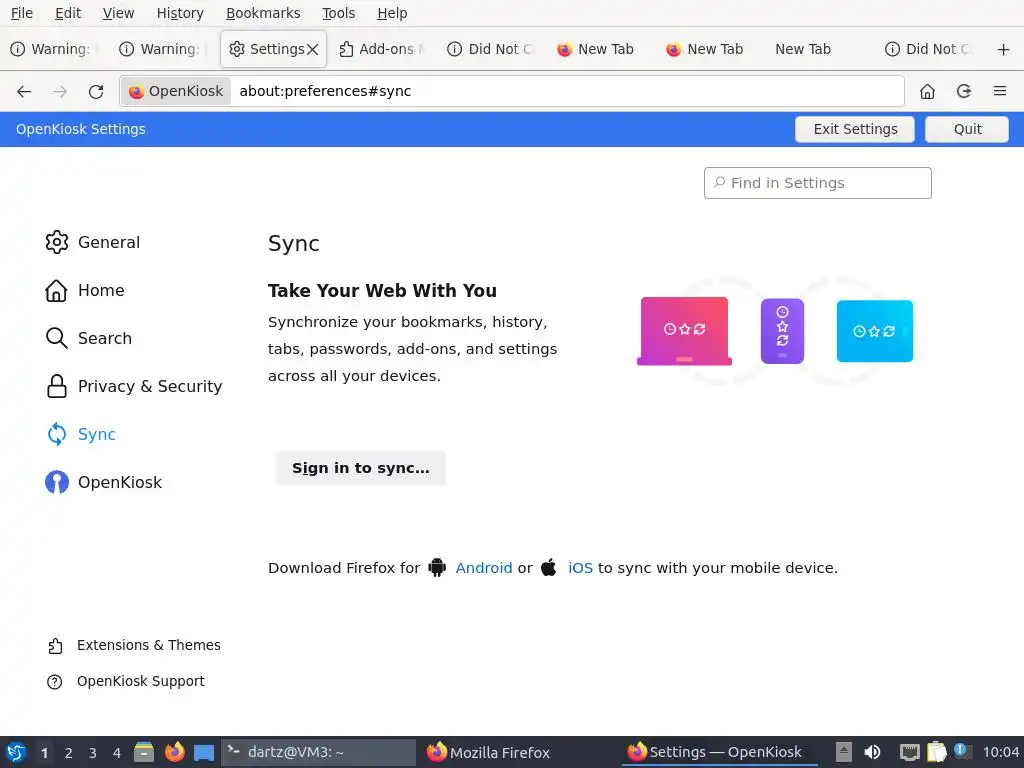1024x768 pixels.
Task: Focus the Find in Settings search box
Action: pyautogui.click(x=818, y=183)
